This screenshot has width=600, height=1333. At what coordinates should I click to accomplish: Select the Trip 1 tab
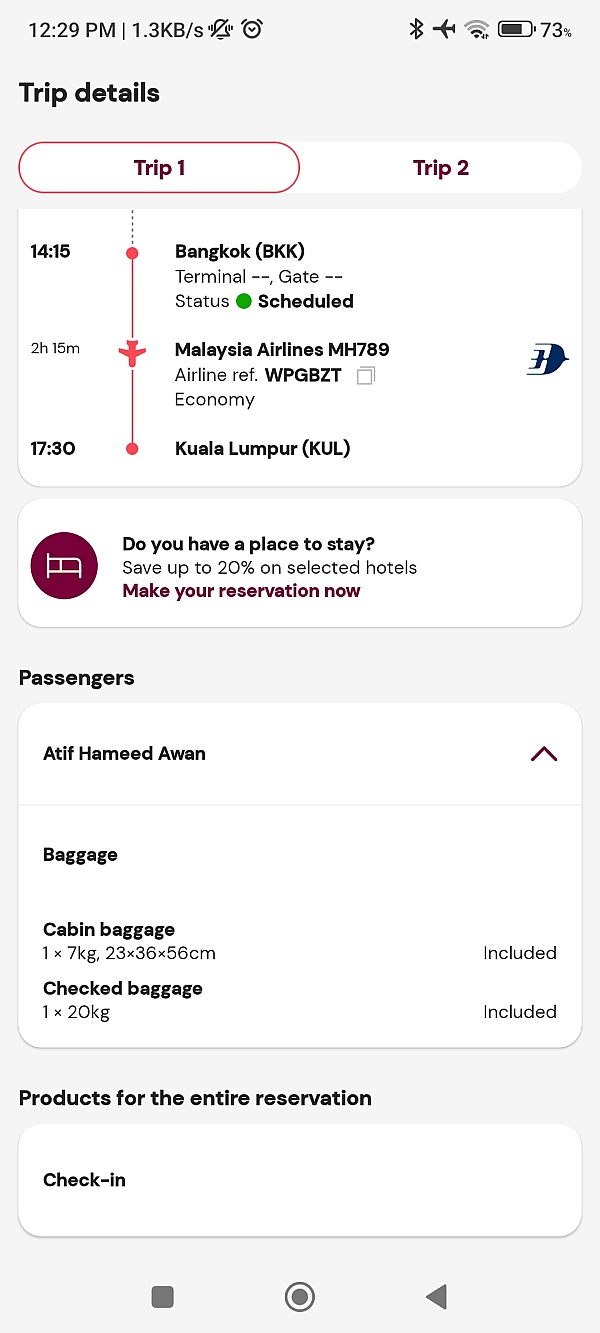(160, 168)
